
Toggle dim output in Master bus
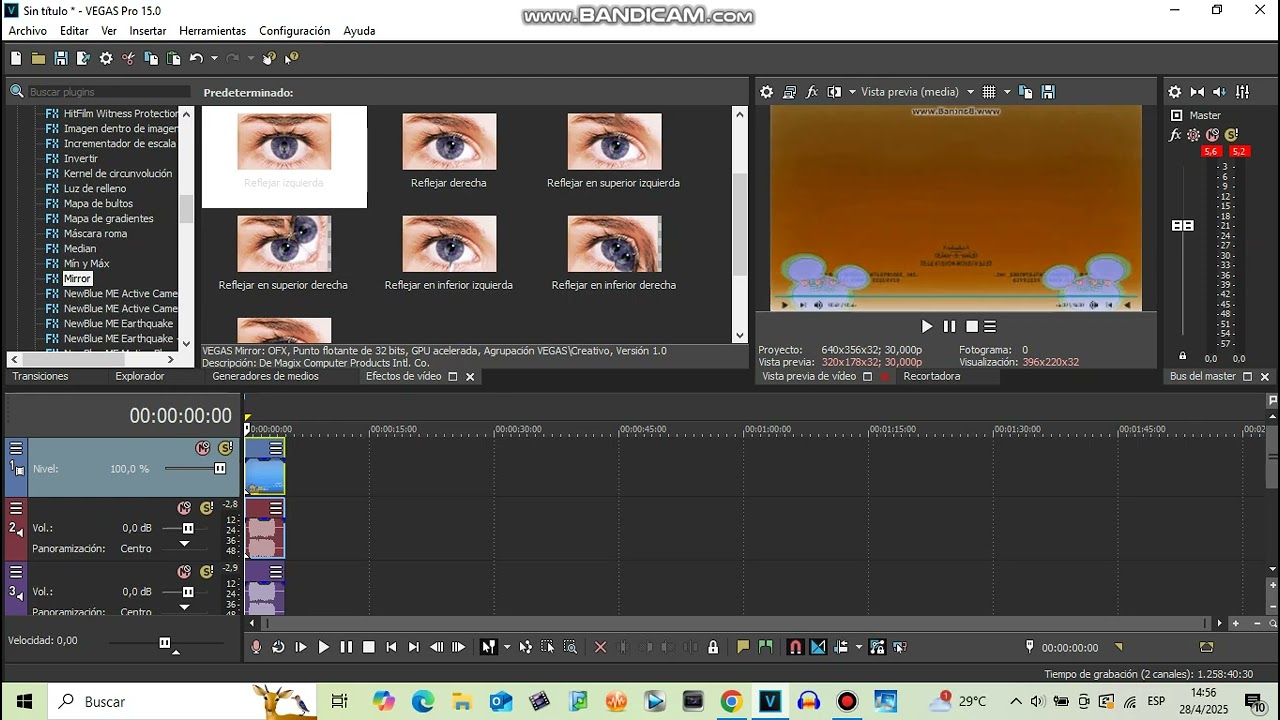pos(1220,92)
